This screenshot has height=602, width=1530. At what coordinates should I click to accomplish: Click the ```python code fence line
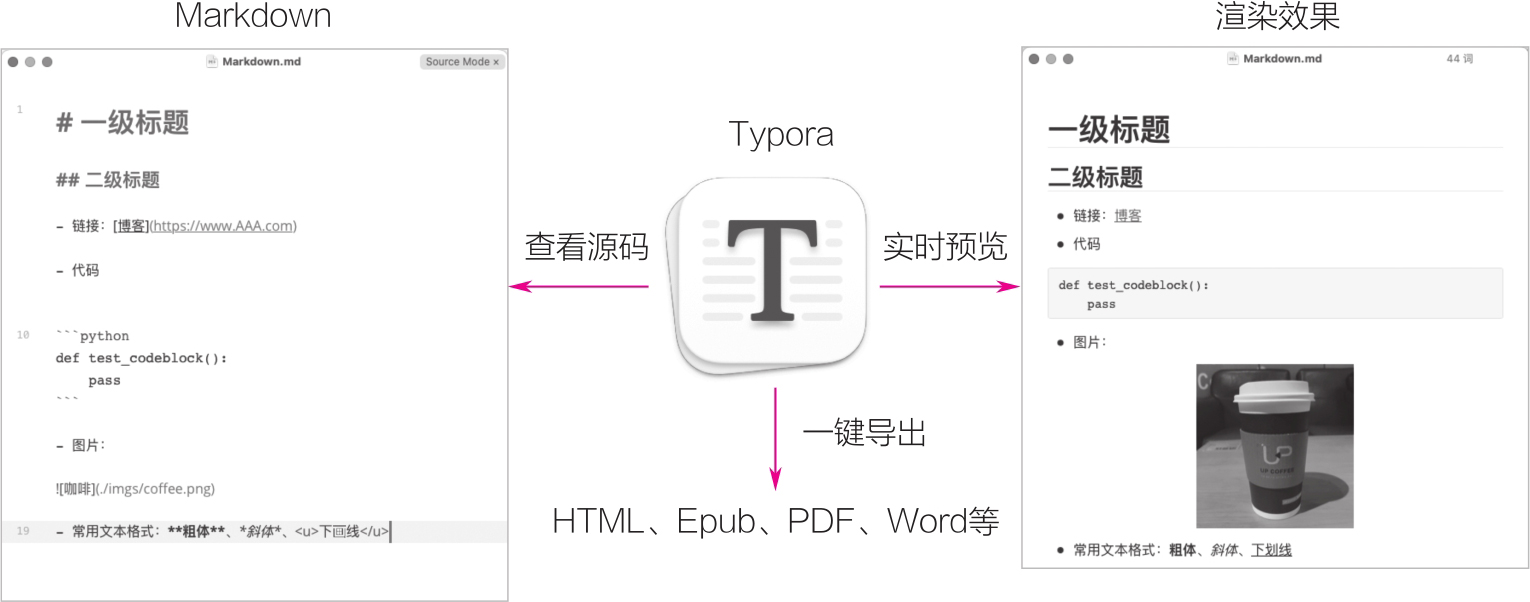pyautogui.click(x=93, y=336)
